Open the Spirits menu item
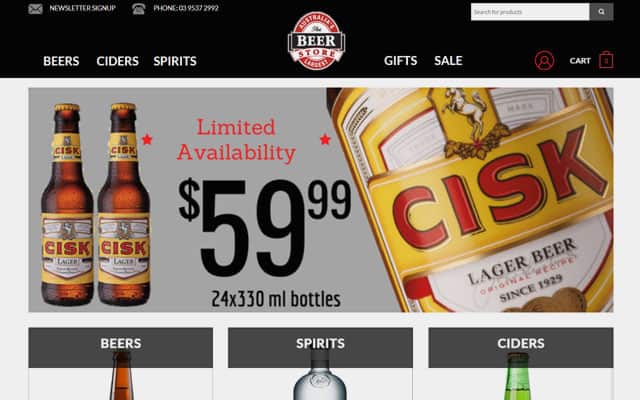This screenshot has width=640, height=400. point(175,61)
